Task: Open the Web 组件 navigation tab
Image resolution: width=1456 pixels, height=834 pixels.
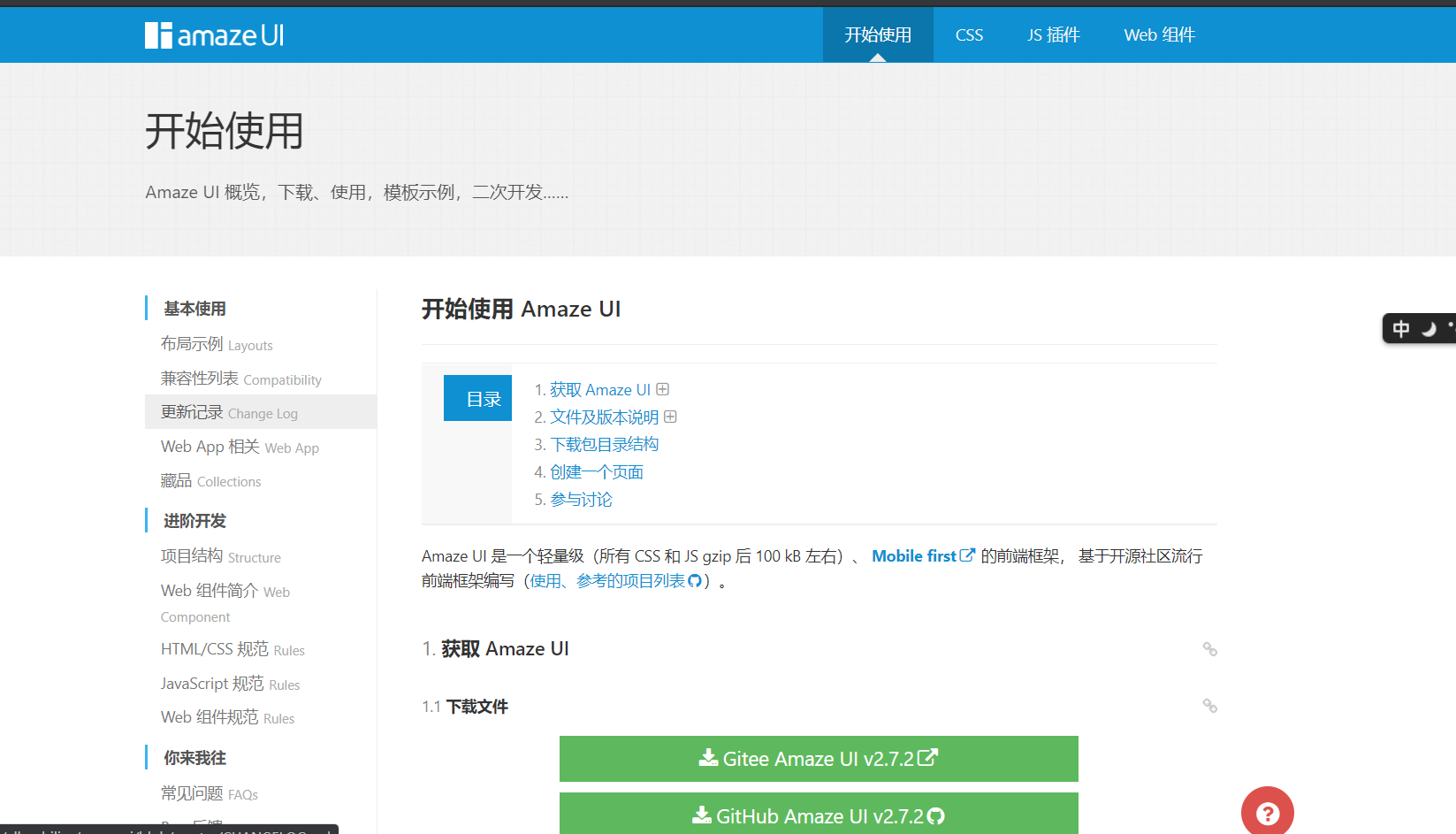Action: click(1159, 34)
